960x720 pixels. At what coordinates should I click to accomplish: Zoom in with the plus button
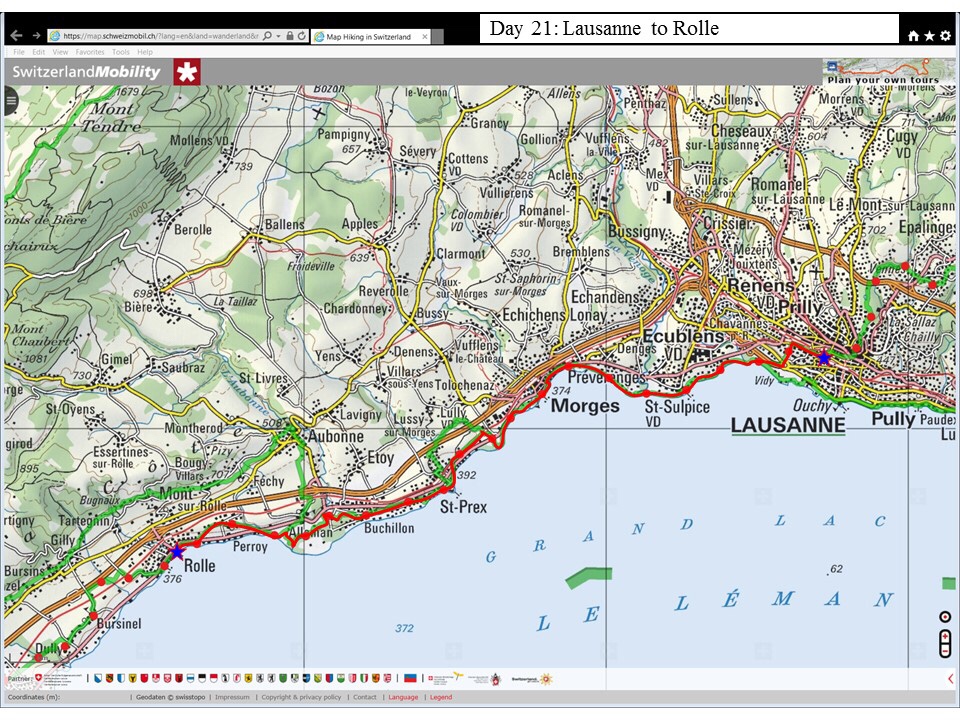coord(945,636)
